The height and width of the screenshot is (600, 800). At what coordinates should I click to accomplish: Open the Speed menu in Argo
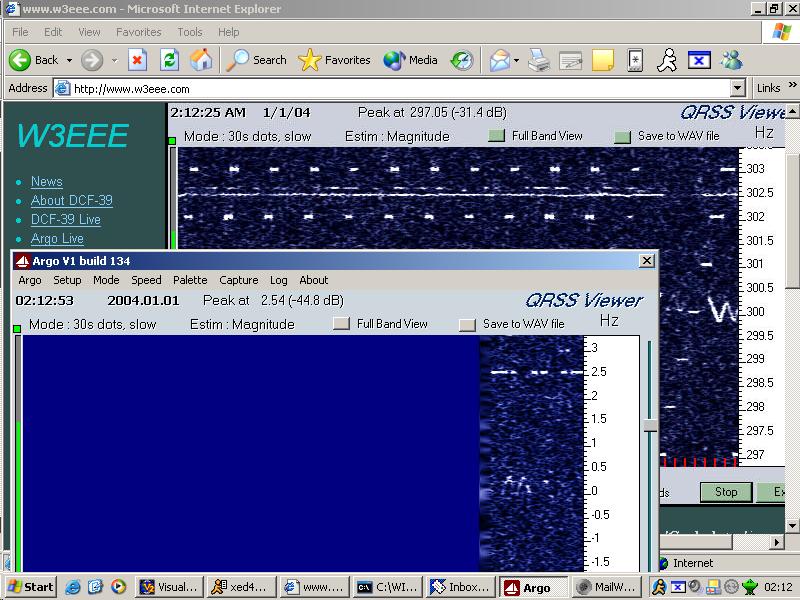(146, 280)
